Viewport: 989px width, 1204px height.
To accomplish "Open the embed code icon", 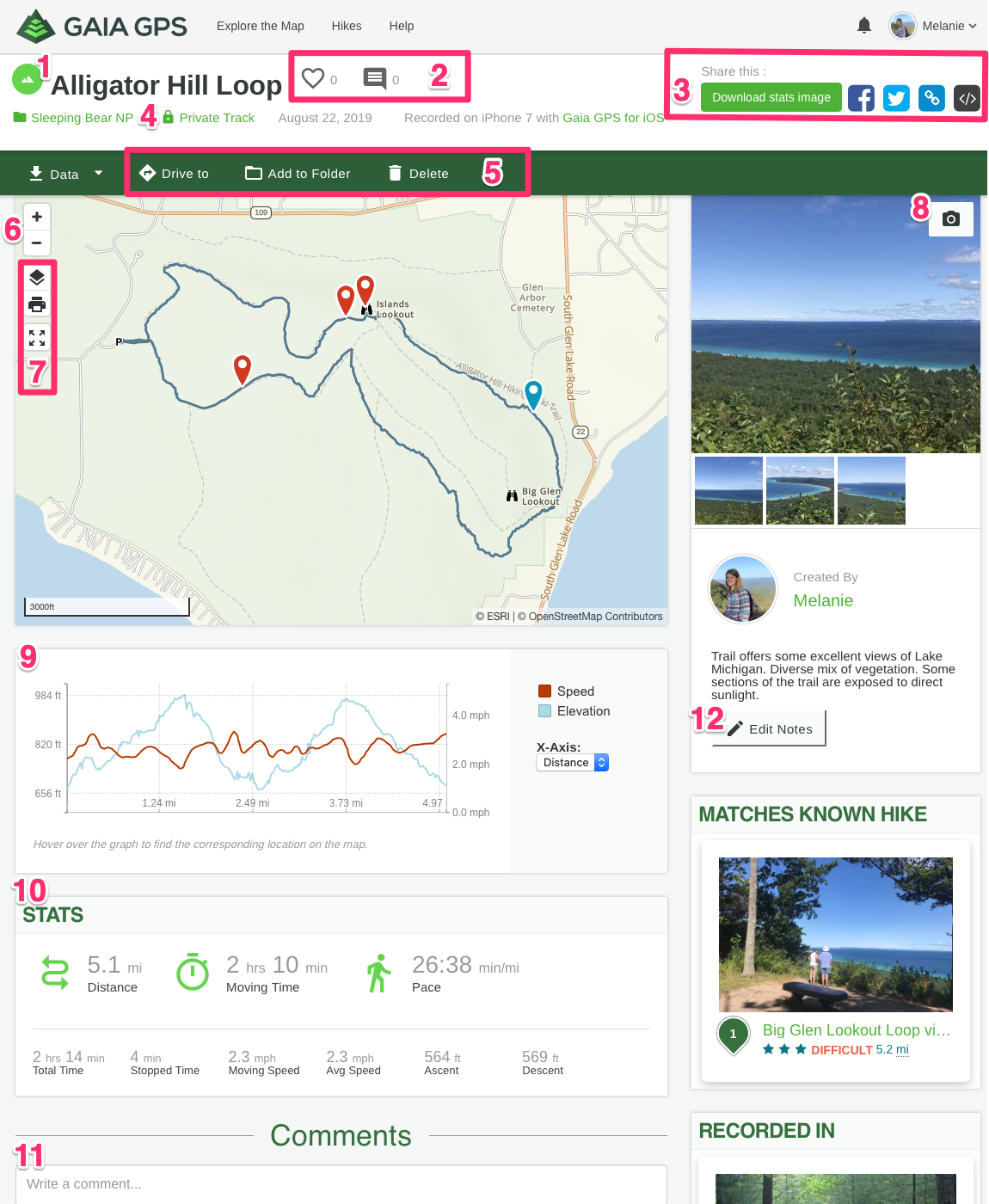I will pos(967,98).
